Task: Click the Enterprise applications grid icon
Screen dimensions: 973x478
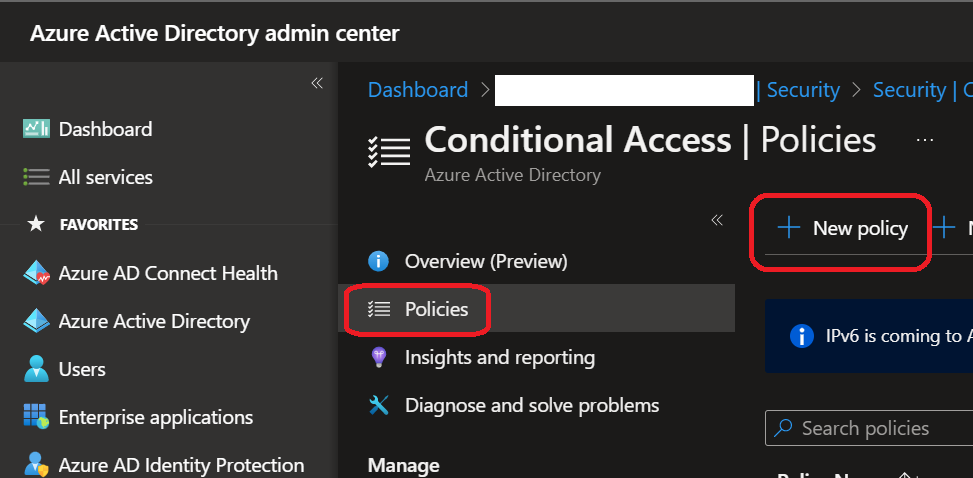Action: [x=36, y=417]
